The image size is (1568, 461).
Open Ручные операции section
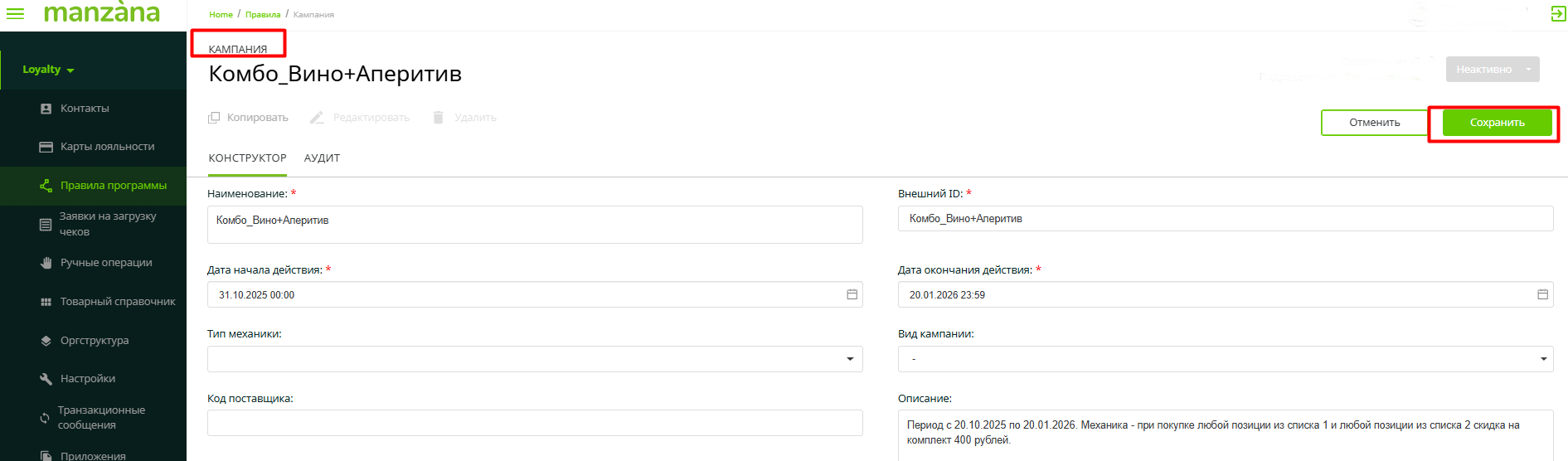[x=106, y=263]
